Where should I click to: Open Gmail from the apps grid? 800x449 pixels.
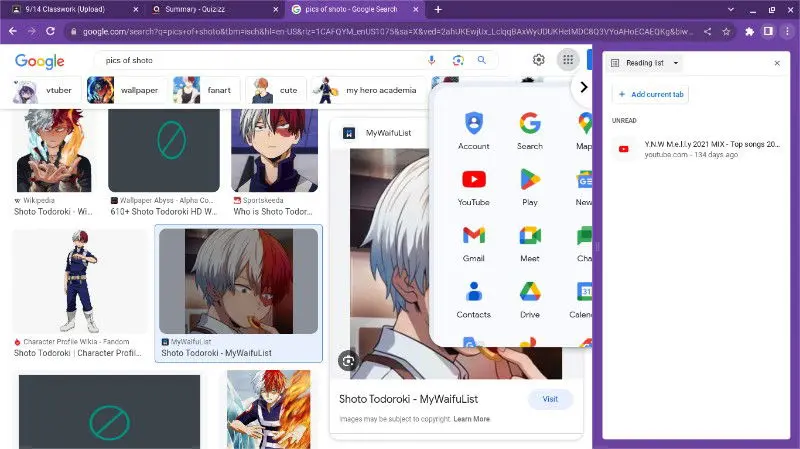[x=473, y=243]
